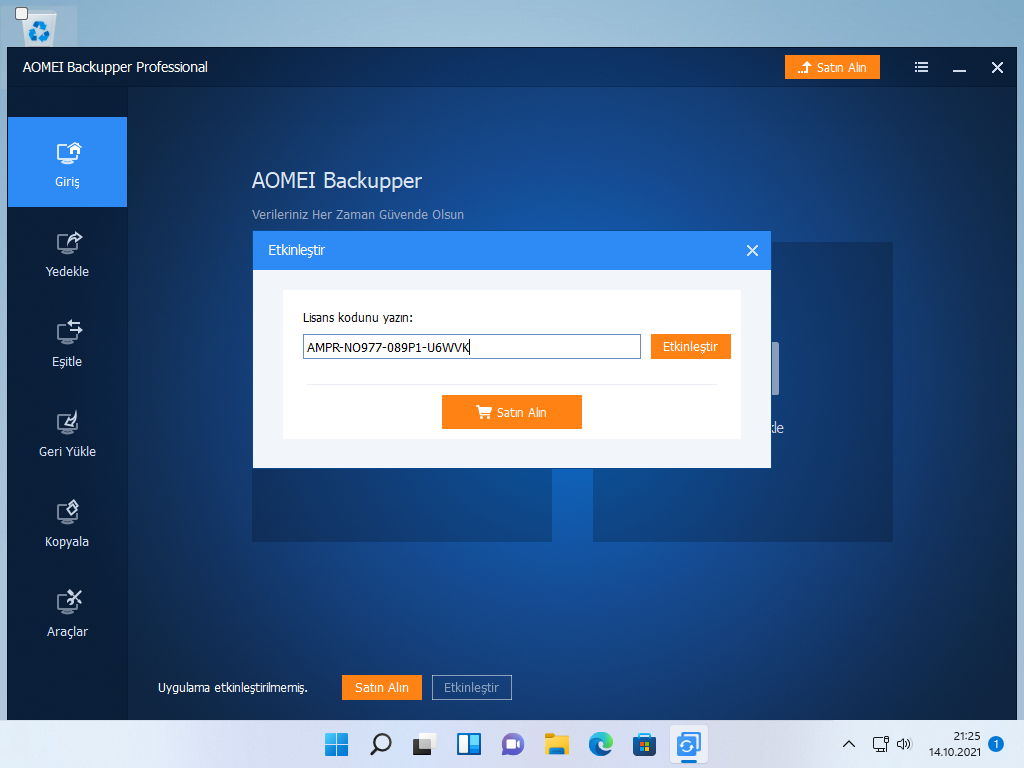Viewport: 1024px width, 768px height.
Task: Open the hamburger menu in title bar
Action: click(x=921, y=67)
